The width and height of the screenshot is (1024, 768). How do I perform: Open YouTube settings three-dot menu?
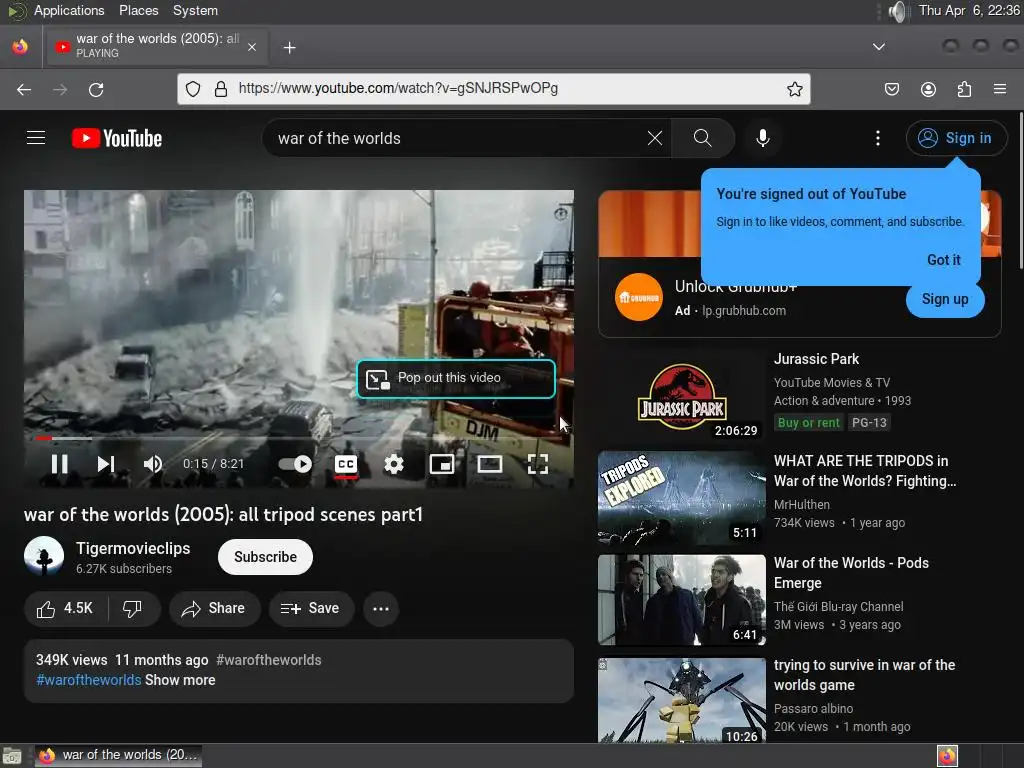(x=878, y=138)
